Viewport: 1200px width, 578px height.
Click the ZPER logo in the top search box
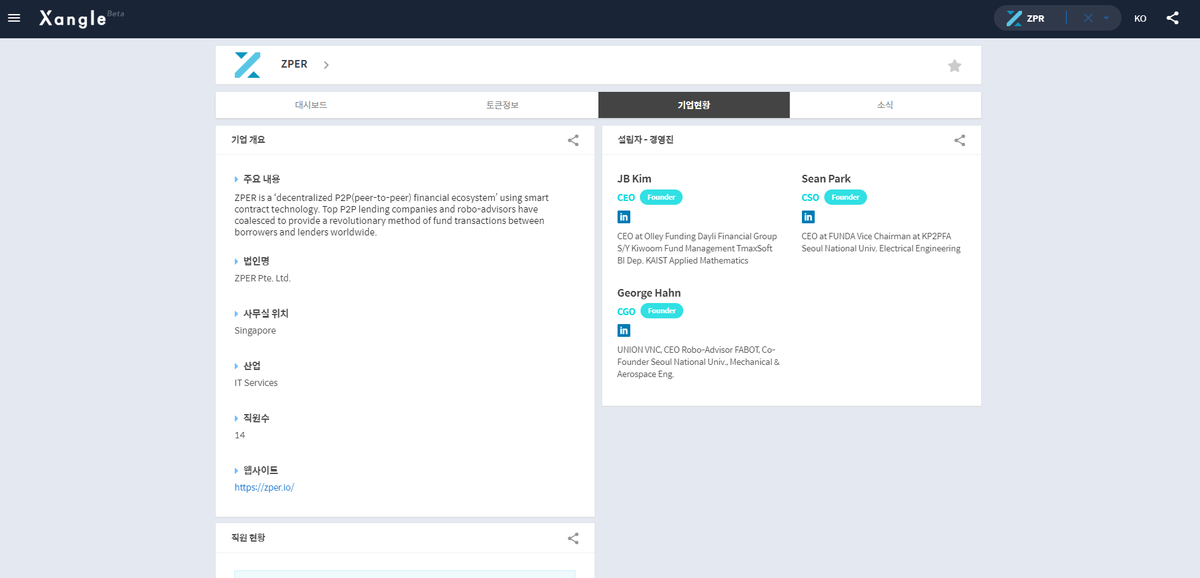[1014, 18]
